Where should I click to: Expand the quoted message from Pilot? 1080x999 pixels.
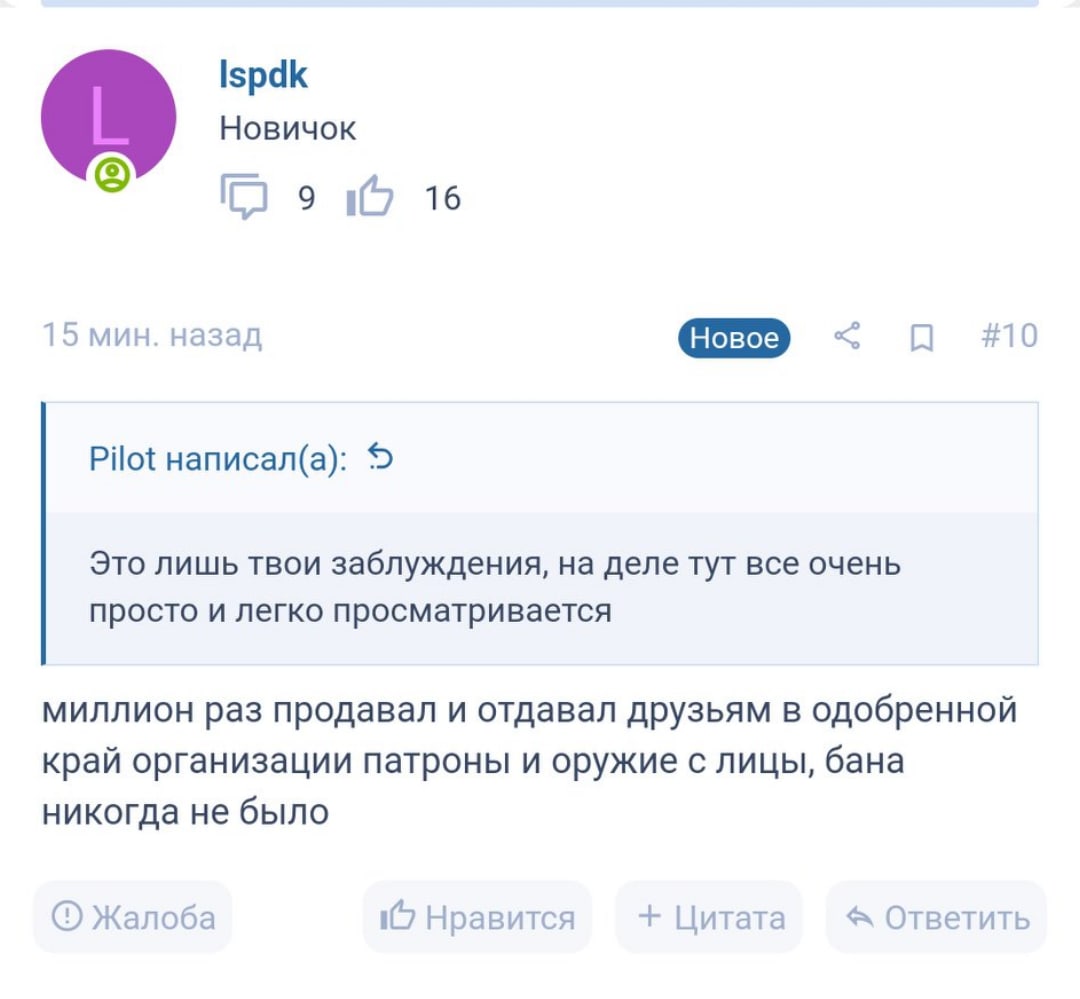(540, 587)
